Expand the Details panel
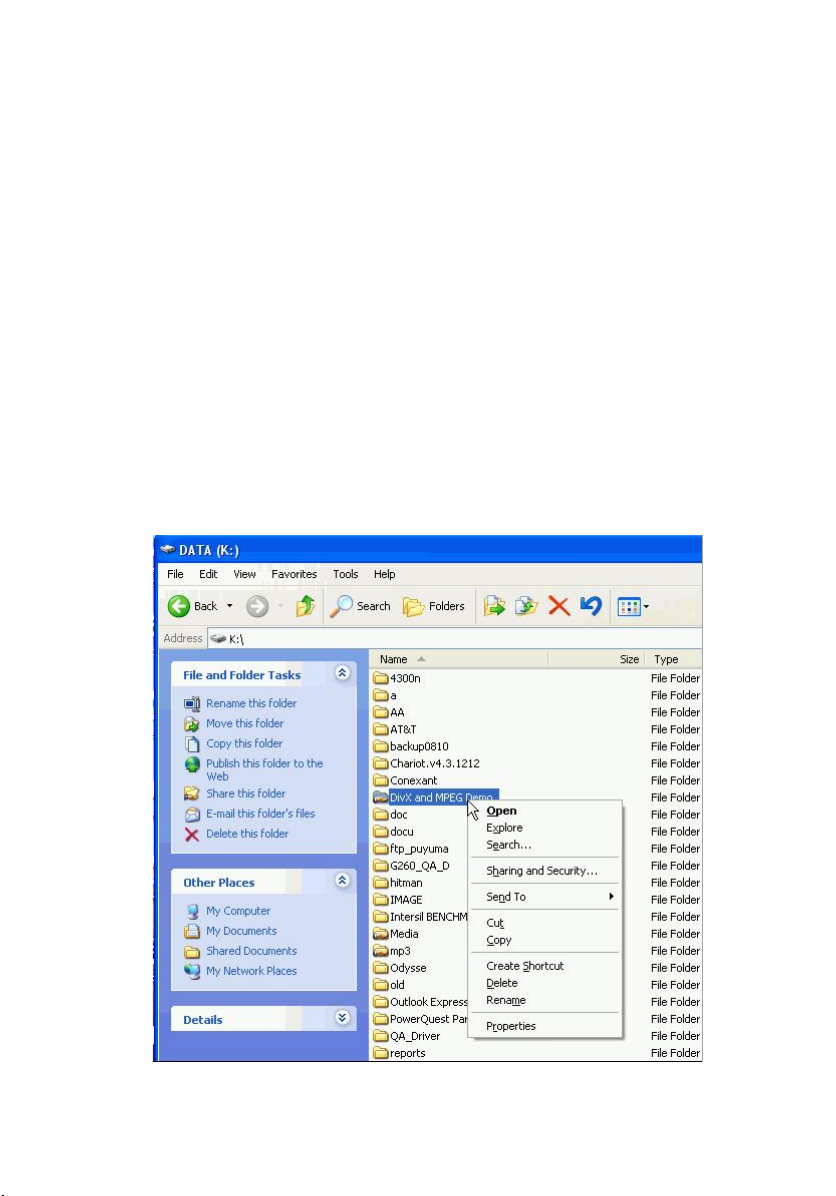The image size is (836, 1196). [x=342, y=1018]
